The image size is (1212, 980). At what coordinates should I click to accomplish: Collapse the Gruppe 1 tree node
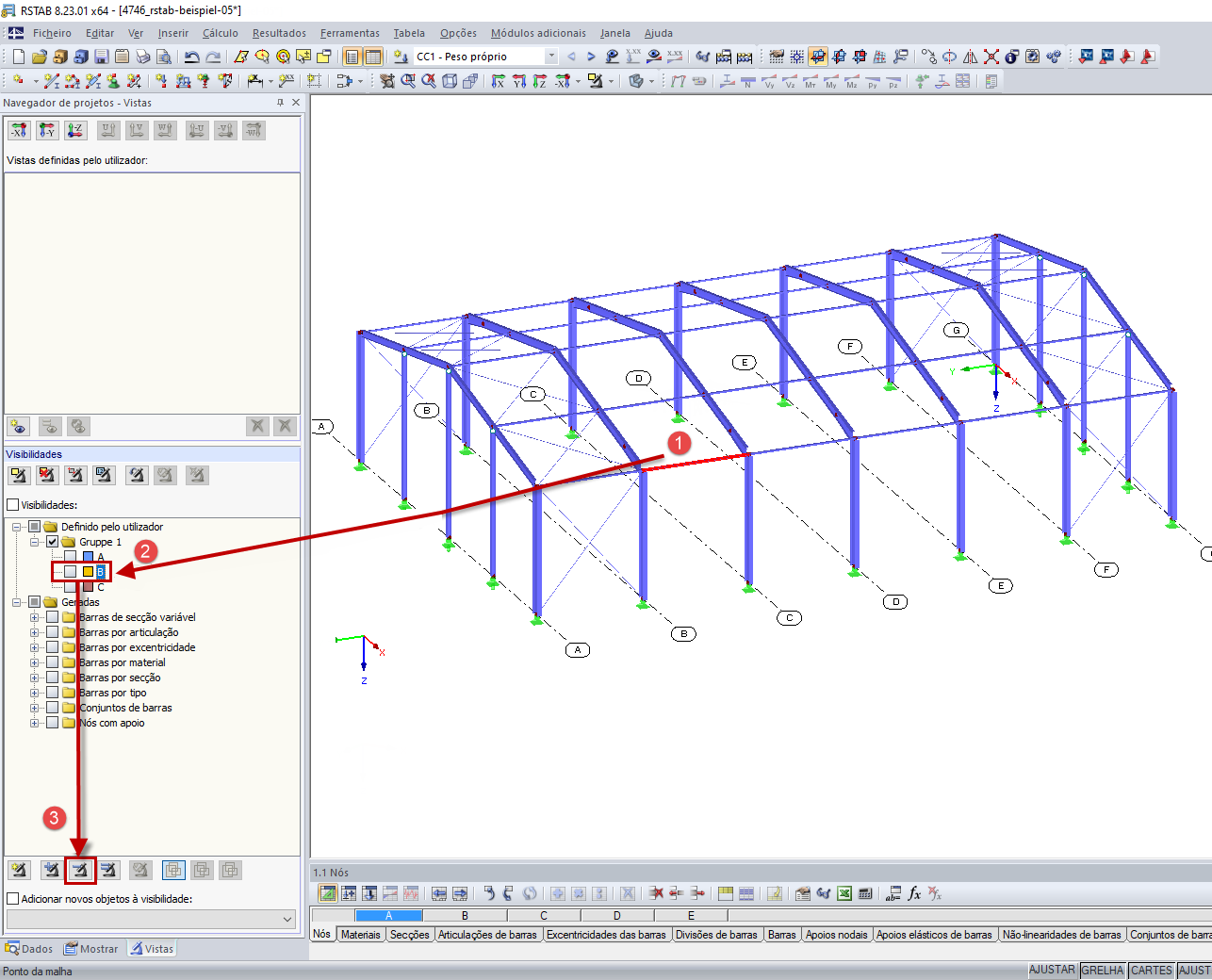[35, 542]
